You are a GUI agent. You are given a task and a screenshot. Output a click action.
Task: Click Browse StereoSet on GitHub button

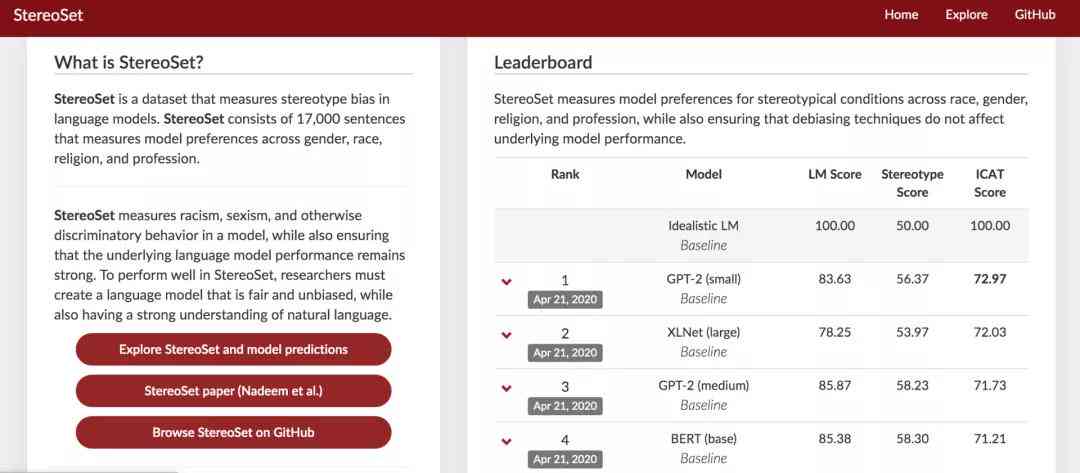[x=233, y=432]
